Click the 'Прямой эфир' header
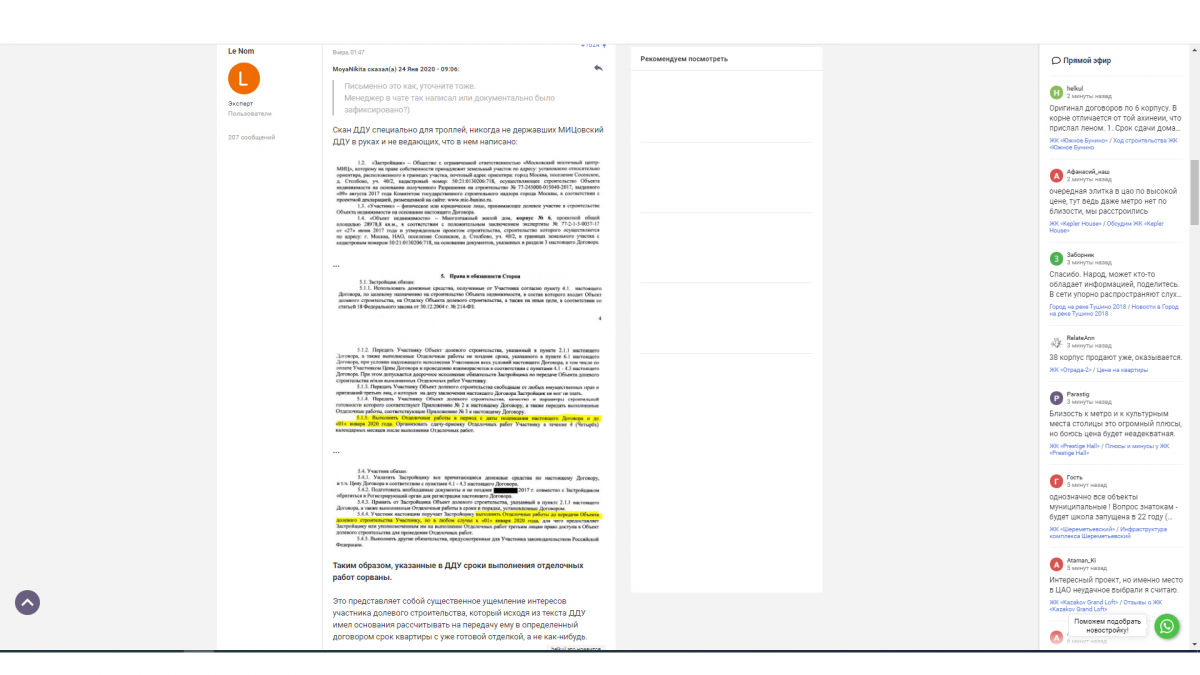Image resolution: width=1200 pixels, height=675 pixels. 1087,61
